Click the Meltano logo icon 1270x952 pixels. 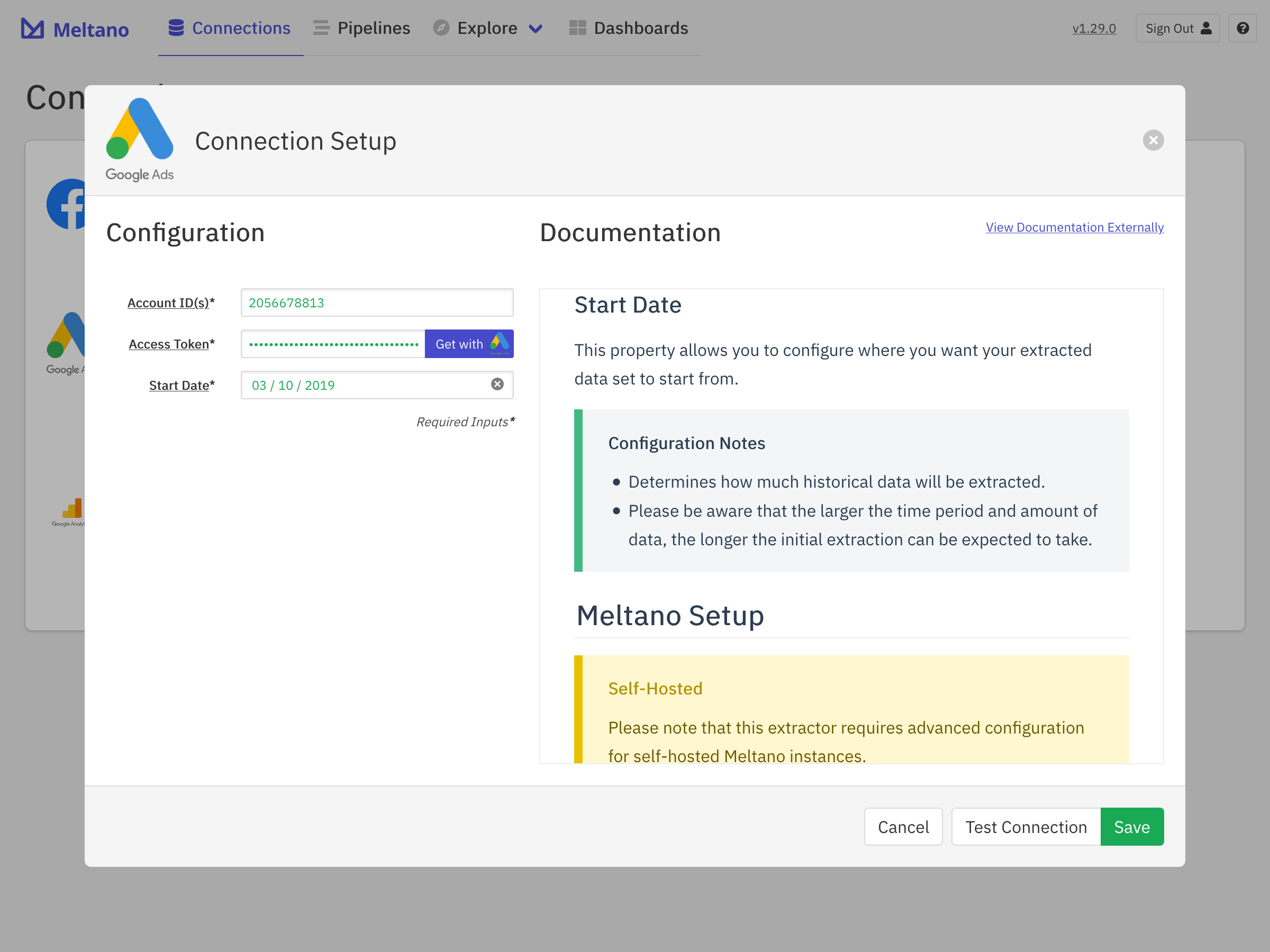click(32, 28)
